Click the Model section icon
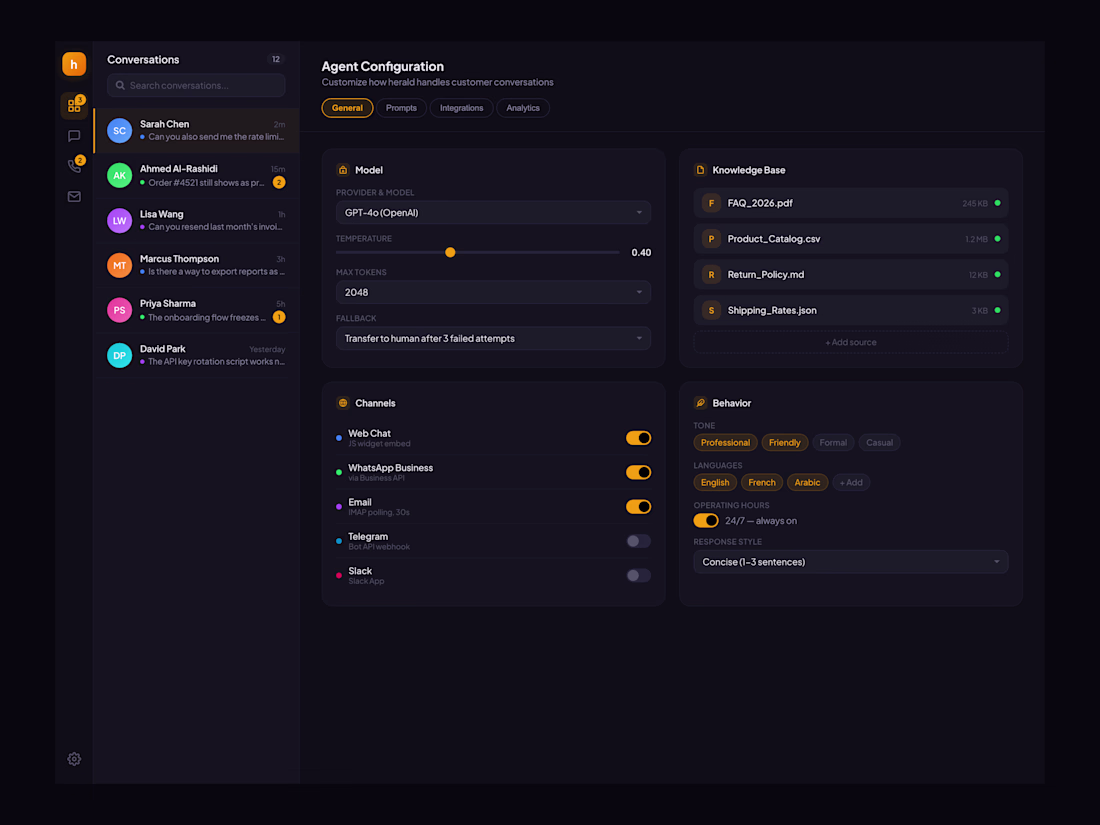The image size is (1100, 825). (x=343, y=170)
